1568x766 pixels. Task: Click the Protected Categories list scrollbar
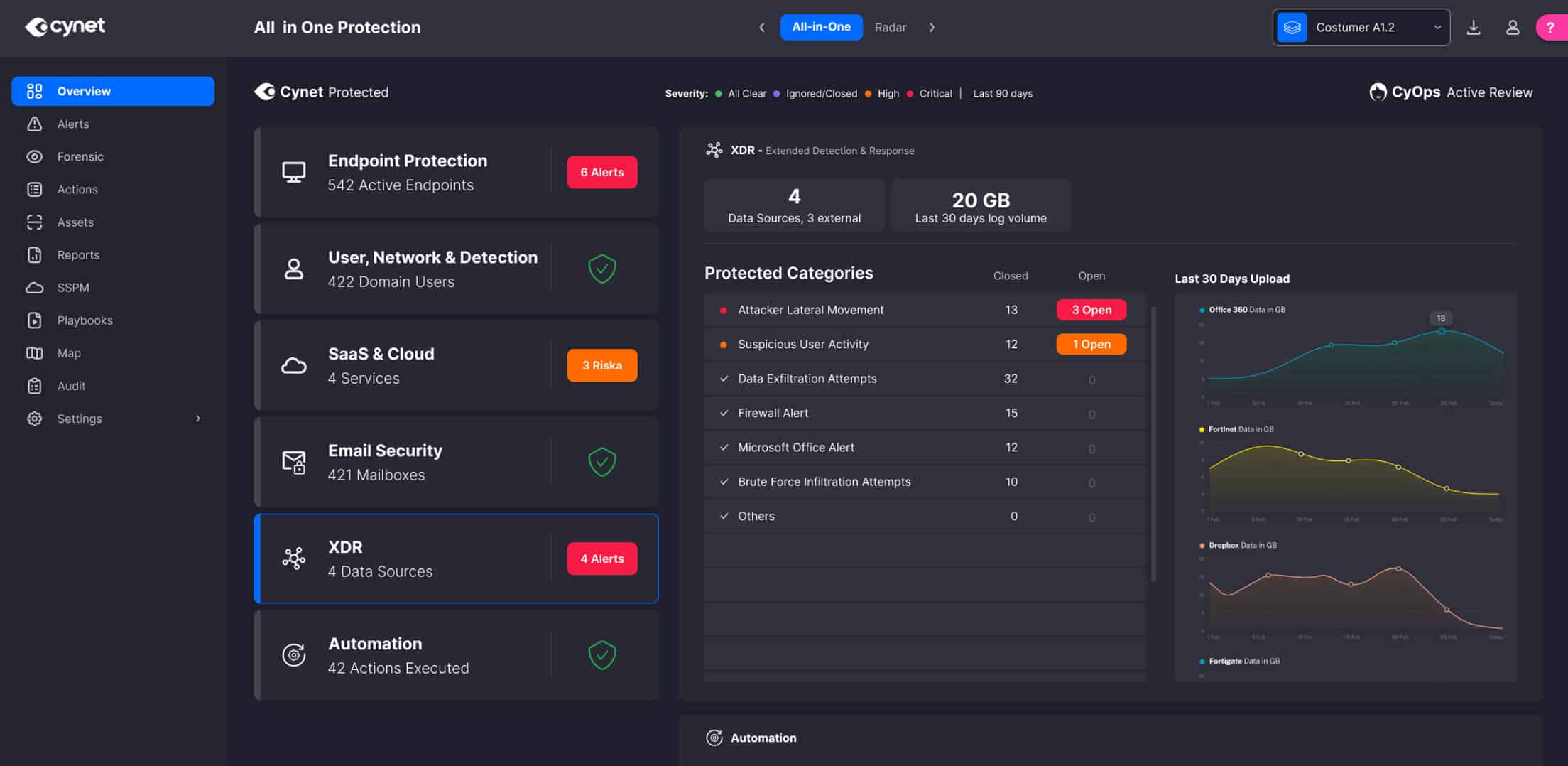1153,444
